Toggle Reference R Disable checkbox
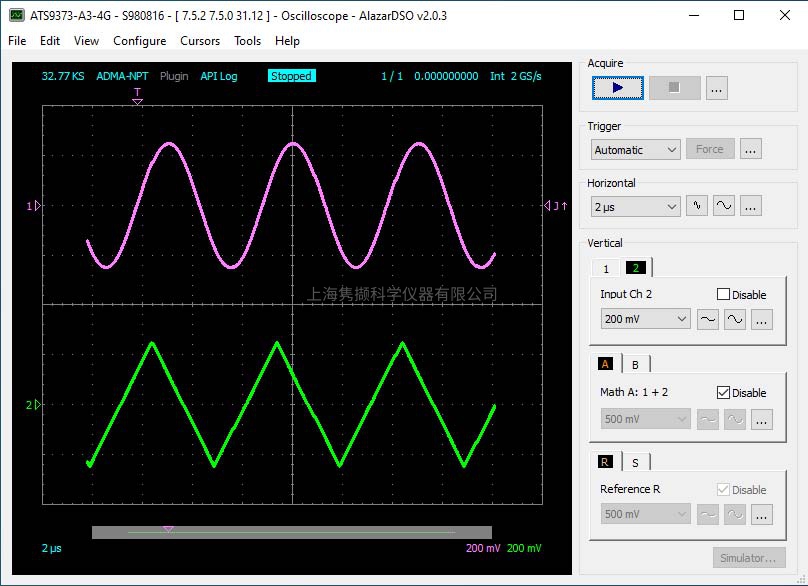 click(723, 489)
